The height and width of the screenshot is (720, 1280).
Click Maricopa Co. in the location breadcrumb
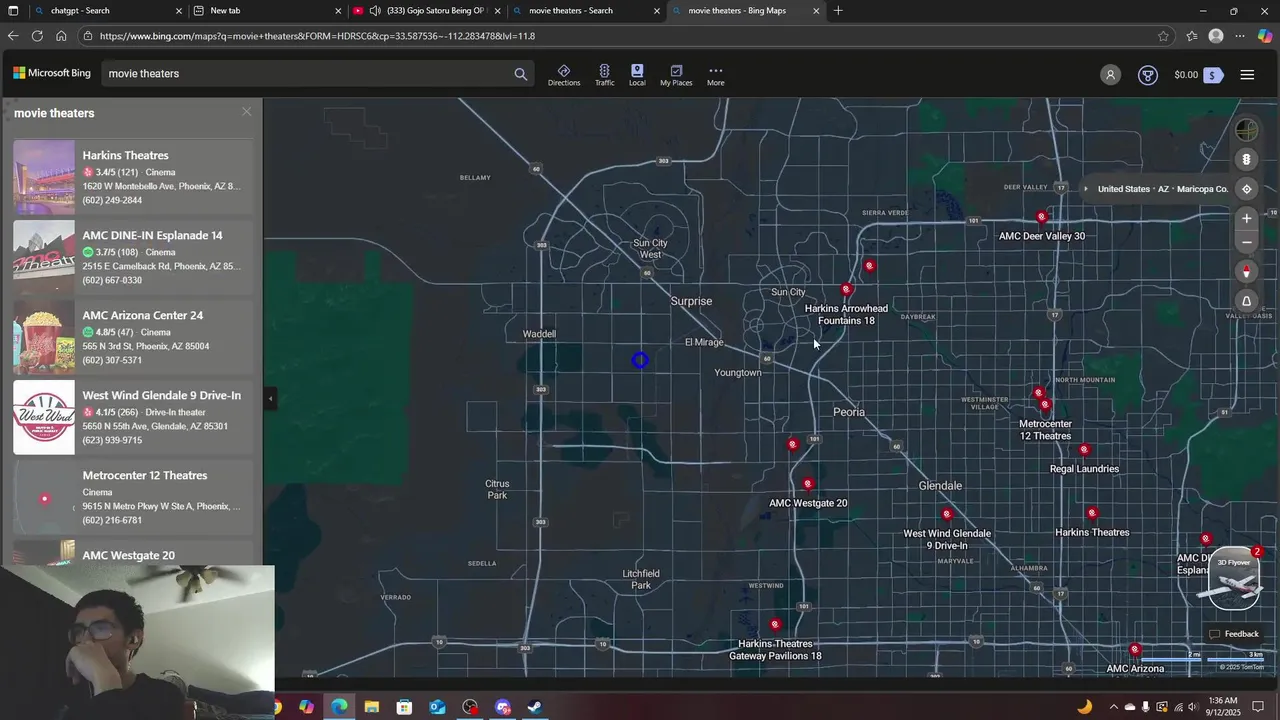[1202, 189]
